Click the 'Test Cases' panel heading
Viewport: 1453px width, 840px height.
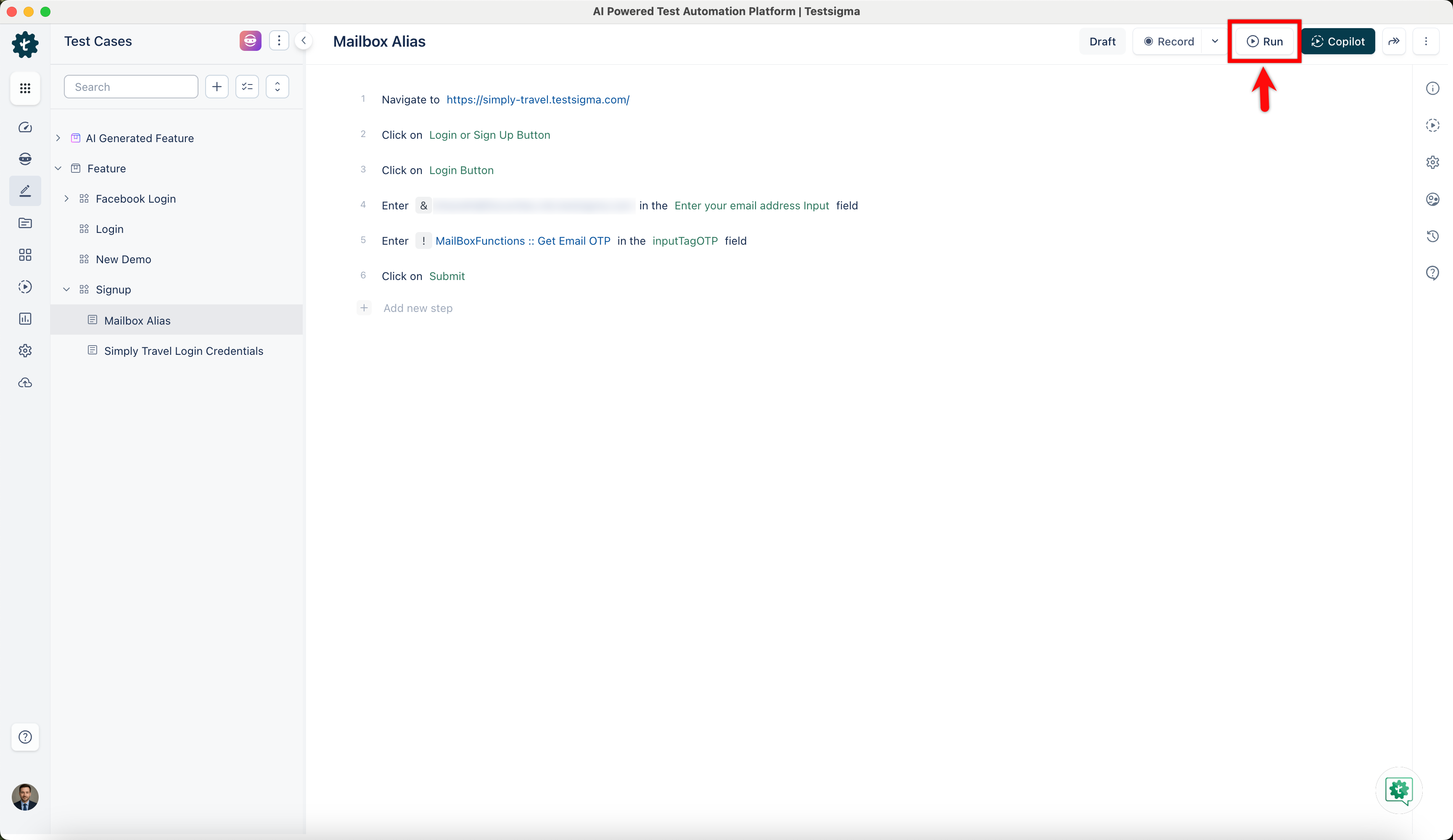[98, 41]
